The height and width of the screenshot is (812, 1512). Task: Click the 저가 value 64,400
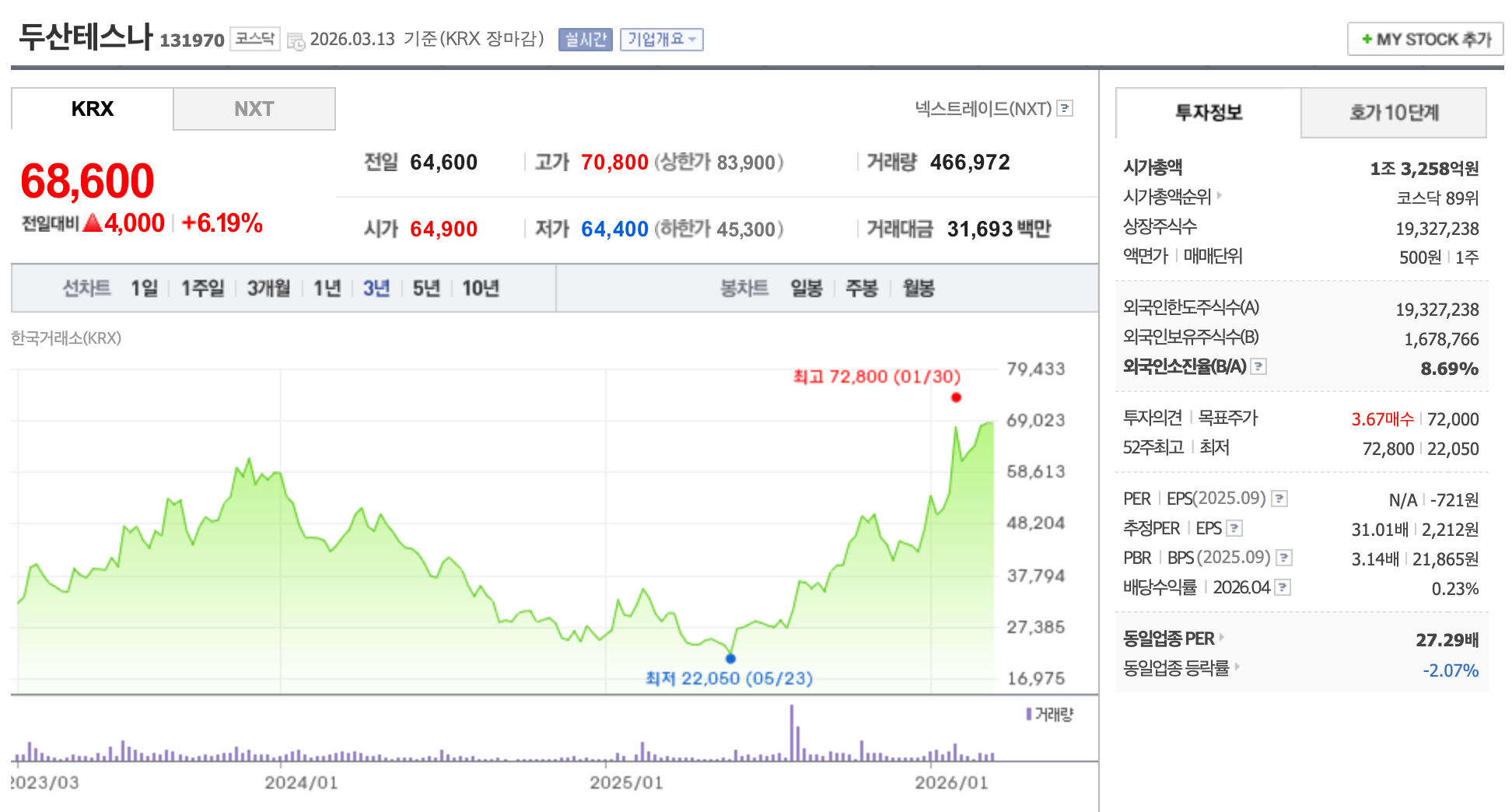click(614, 229)
